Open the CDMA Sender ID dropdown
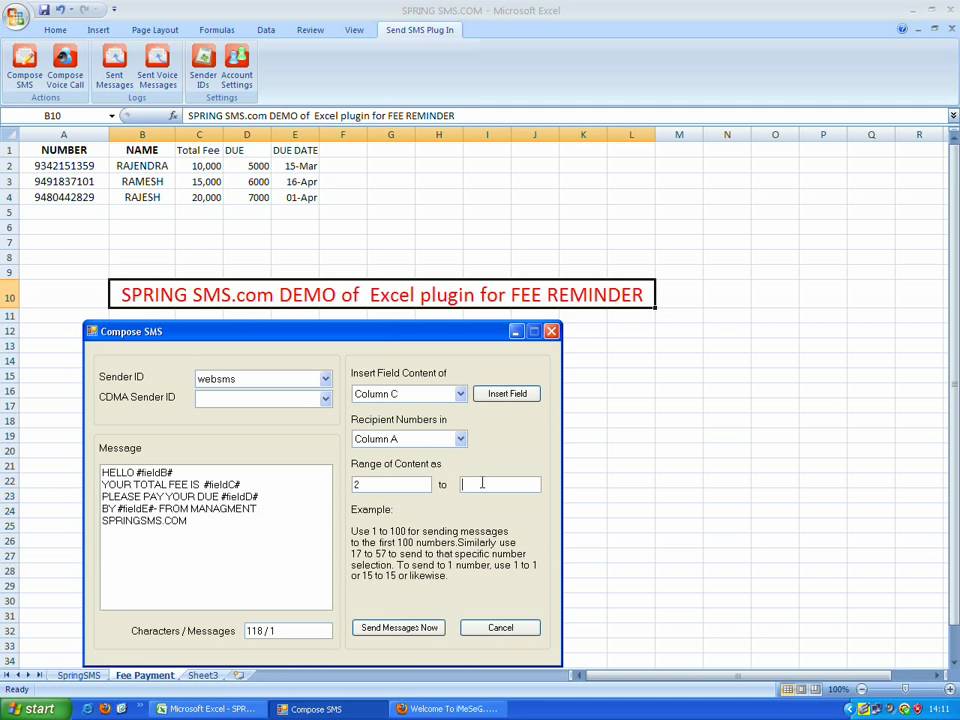960x720 pixels. click(326, 399)
